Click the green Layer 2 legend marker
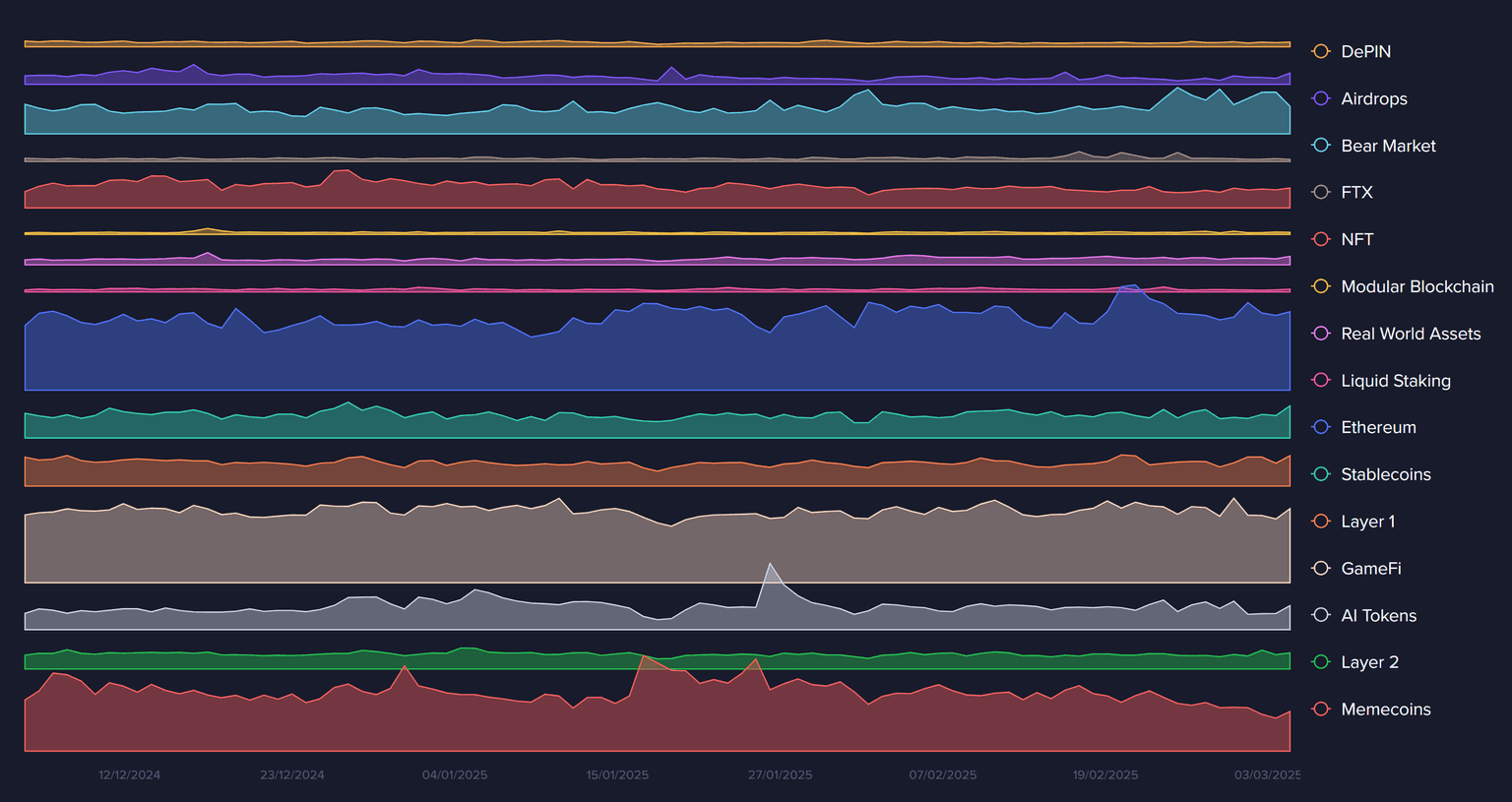Image resolution: width=1512 pixels, height=802 pixels. pyautogui.click(x=1321, y=662)
